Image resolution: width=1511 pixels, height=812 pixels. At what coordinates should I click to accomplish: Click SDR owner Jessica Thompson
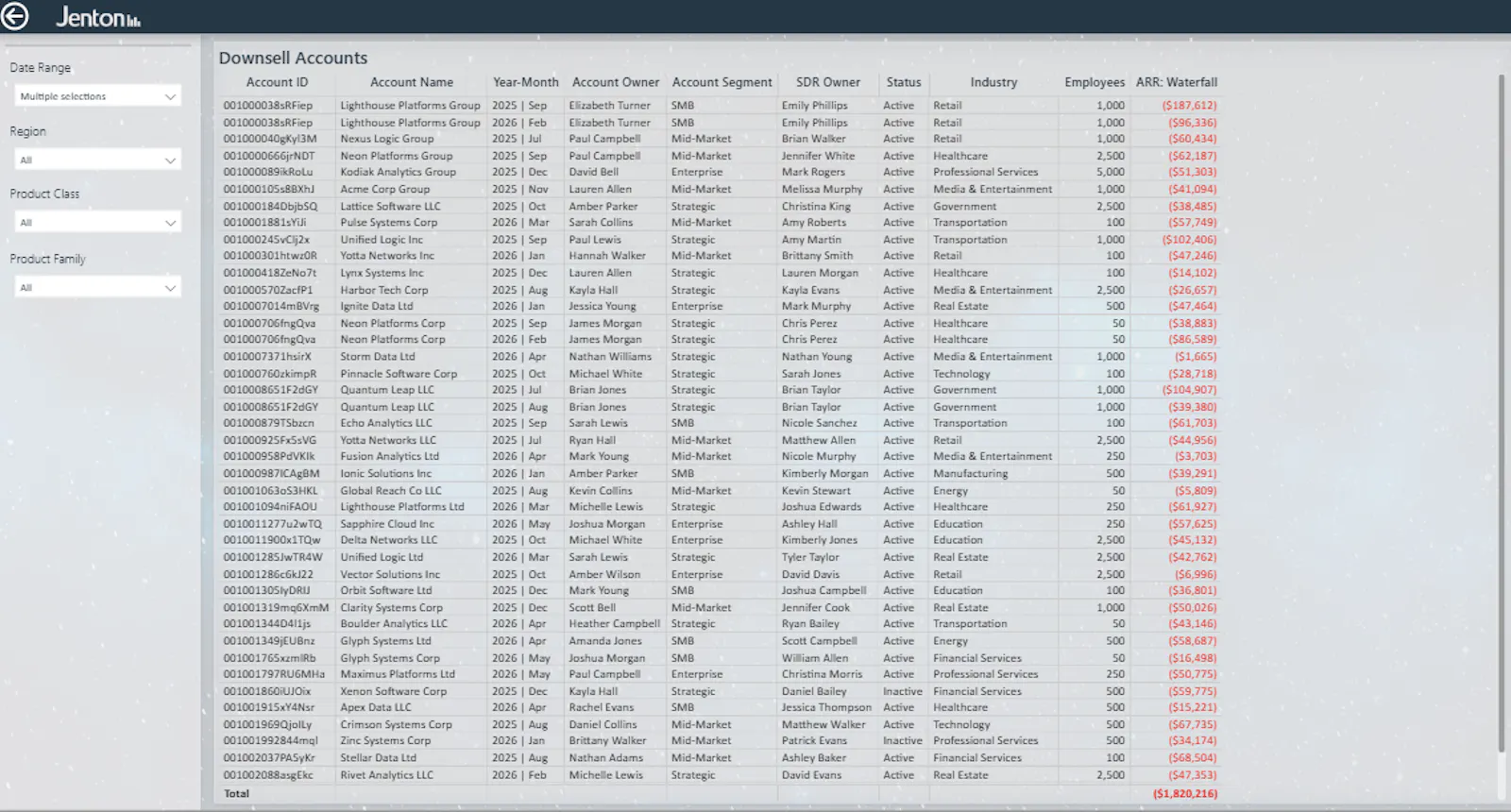pyautogui.click(x=826, y=707)
